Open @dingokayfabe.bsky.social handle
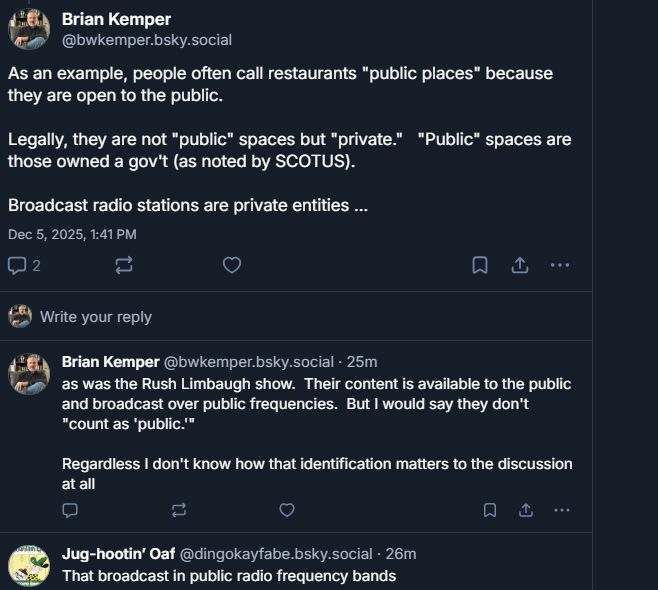 [276, 554]
